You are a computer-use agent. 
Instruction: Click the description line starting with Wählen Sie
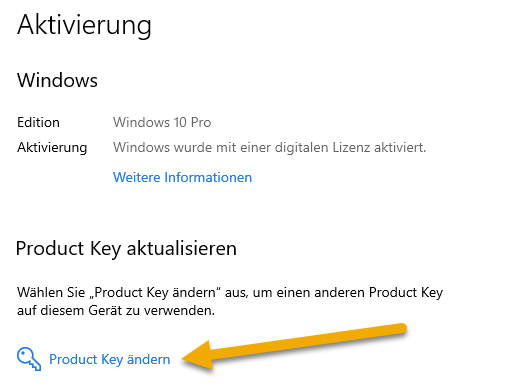pos(230,293)
